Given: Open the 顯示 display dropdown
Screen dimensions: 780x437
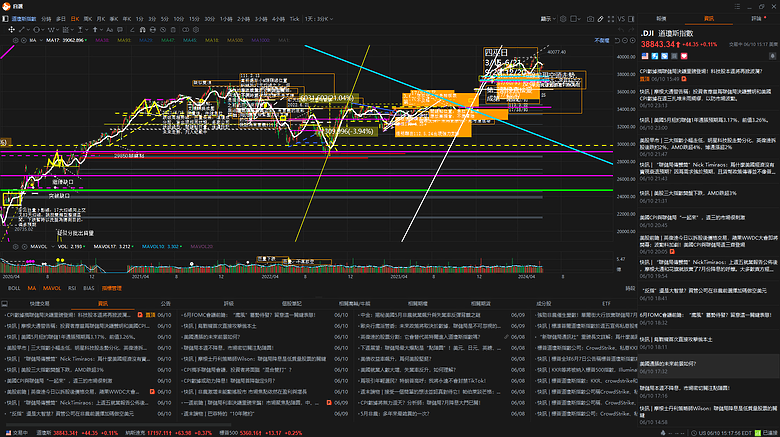Looking at the screenshot, I should [549, 19].
